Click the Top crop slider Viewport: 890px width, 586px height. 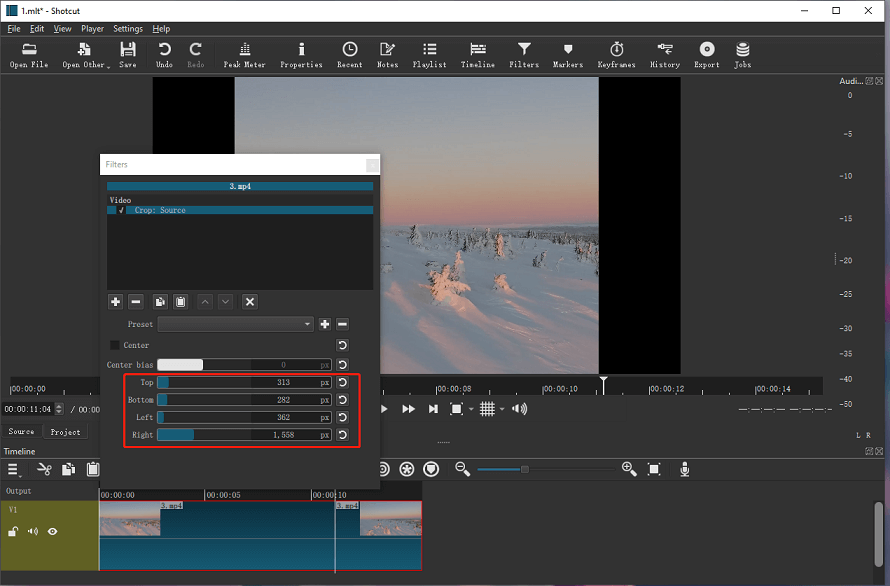244,382
